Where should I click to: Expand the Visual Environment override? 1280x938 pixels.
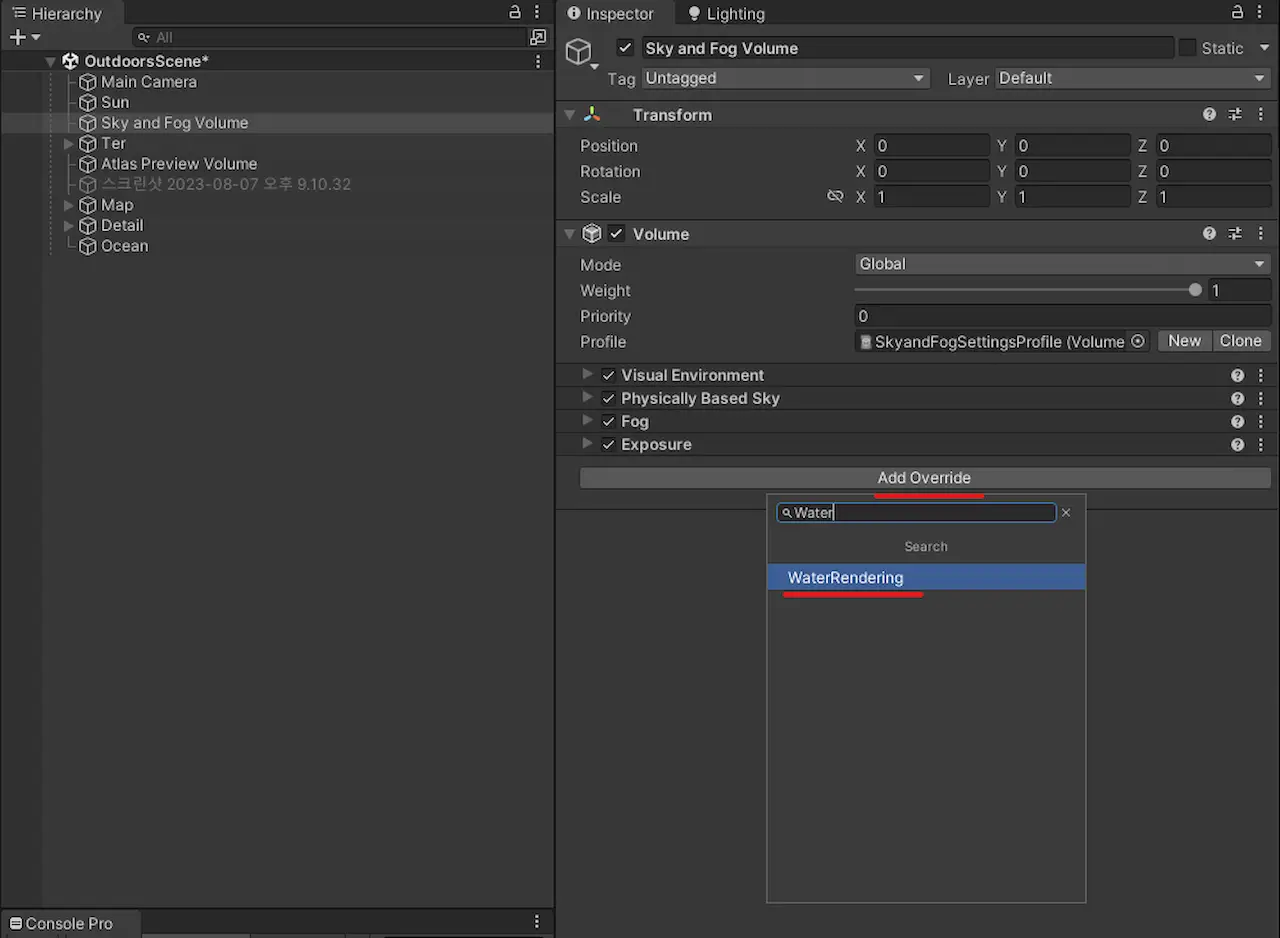point(587,375)
